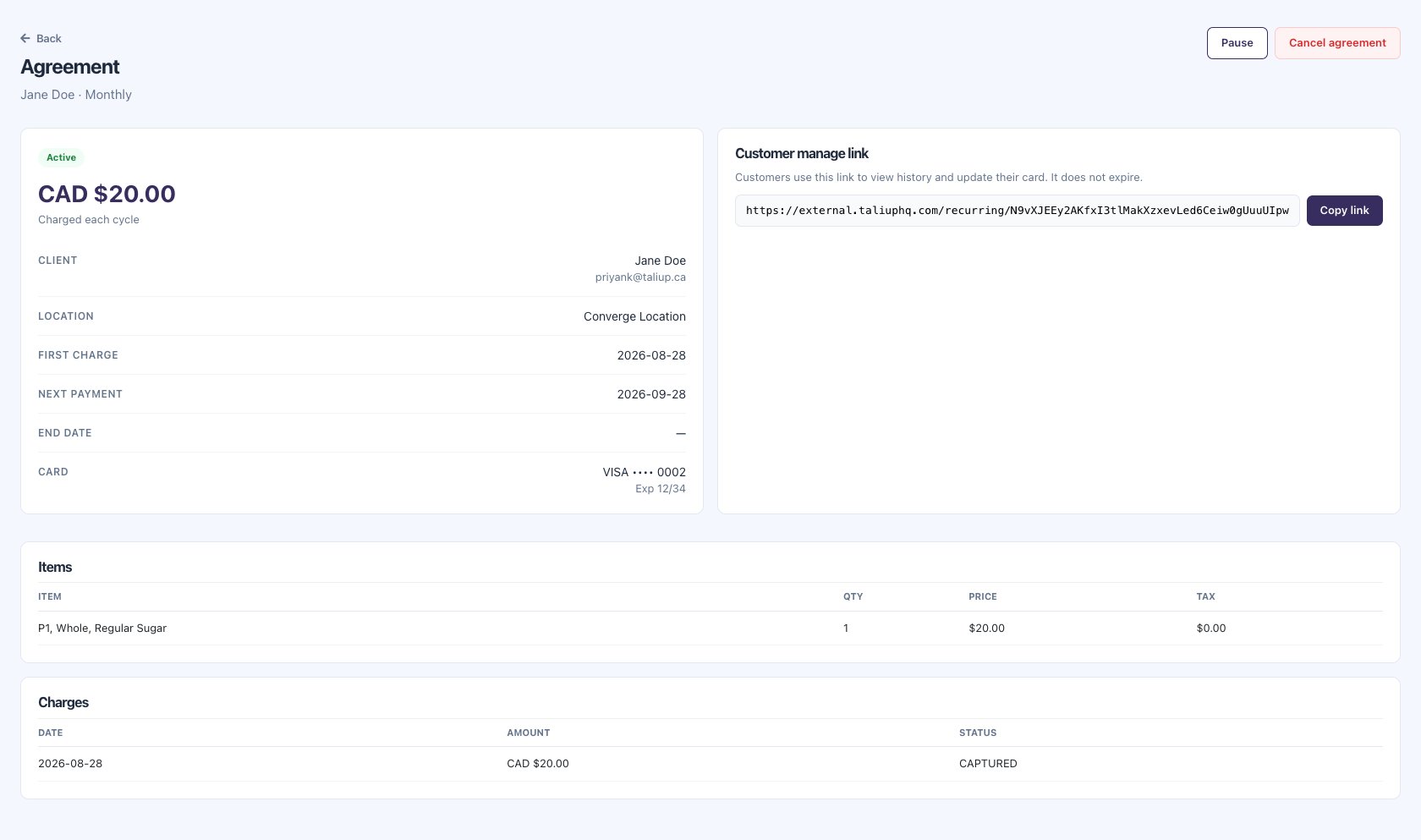1421x840 pixels.
Task: Pause the agreement
Action: (1237, 43)
